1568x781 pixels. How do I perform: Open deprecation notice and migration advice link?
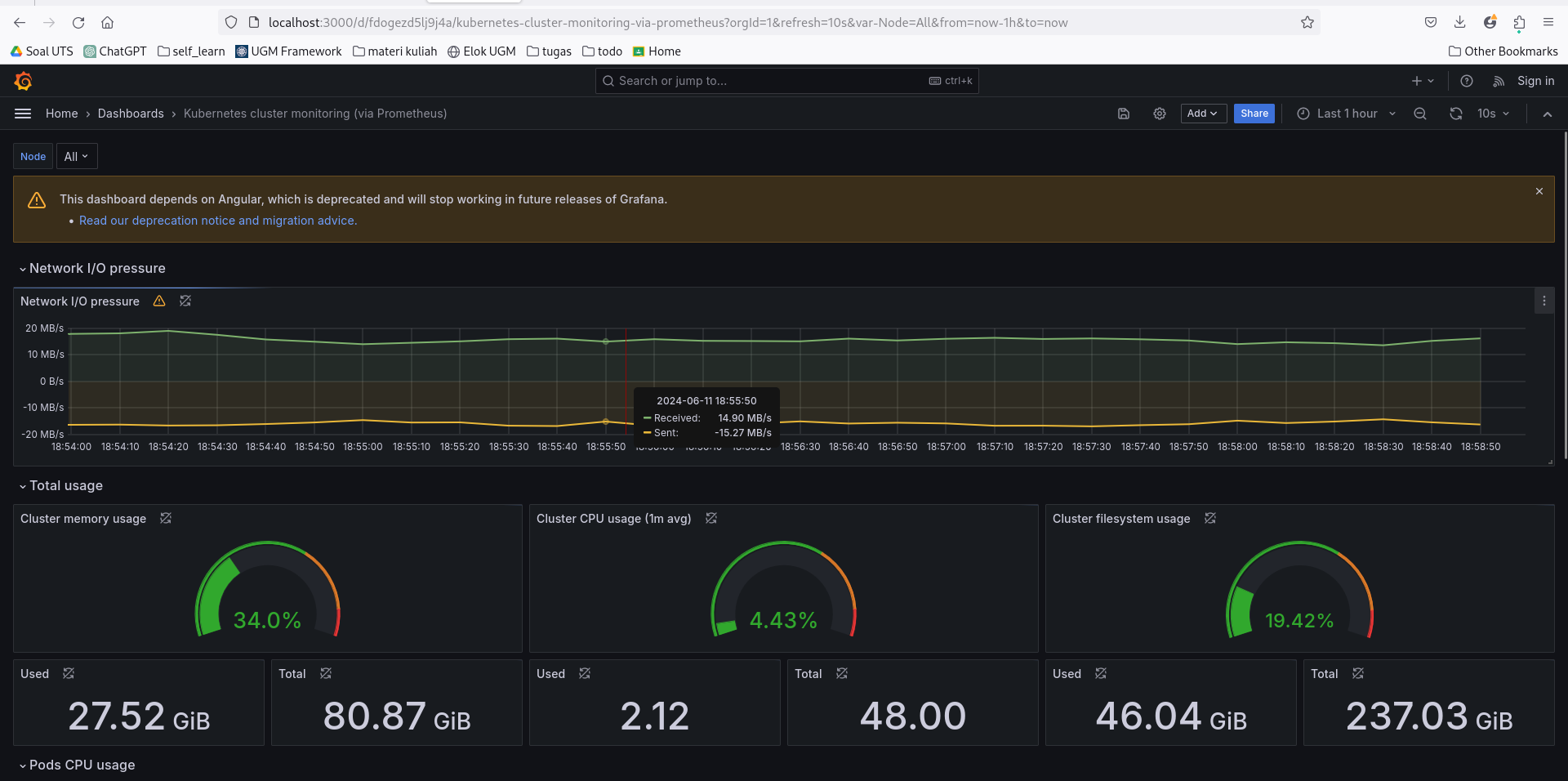[x=218, y=221]
